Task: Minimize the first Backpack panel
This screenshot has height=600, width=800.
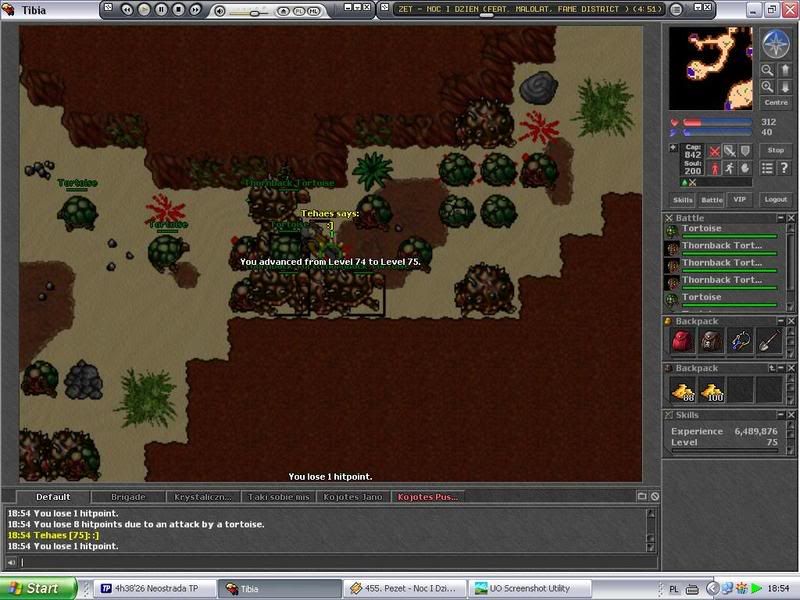Action: click(781, 321)
